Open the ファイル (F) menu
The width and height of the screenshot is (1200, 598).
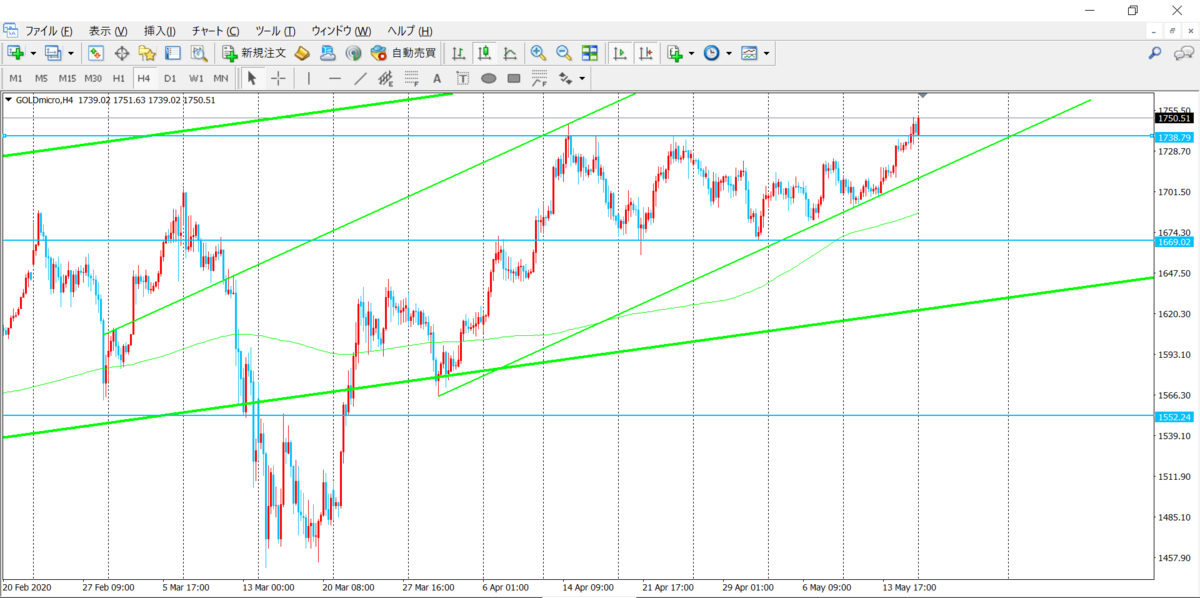(x=48, y=31)
